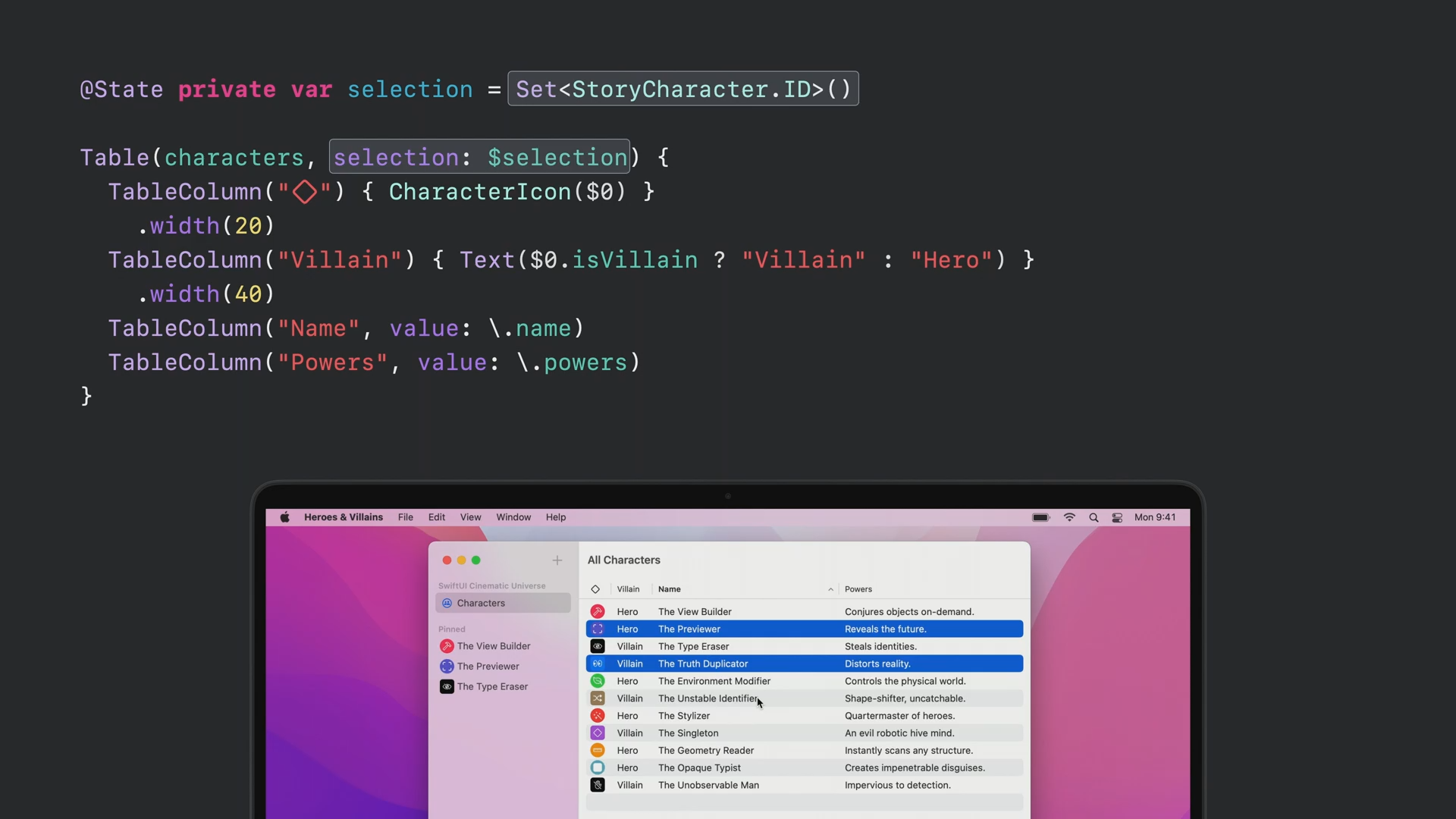Screen dimensions: 1456x819
Task: Select The Unobservable Man table row
Action: pos(708,786)
